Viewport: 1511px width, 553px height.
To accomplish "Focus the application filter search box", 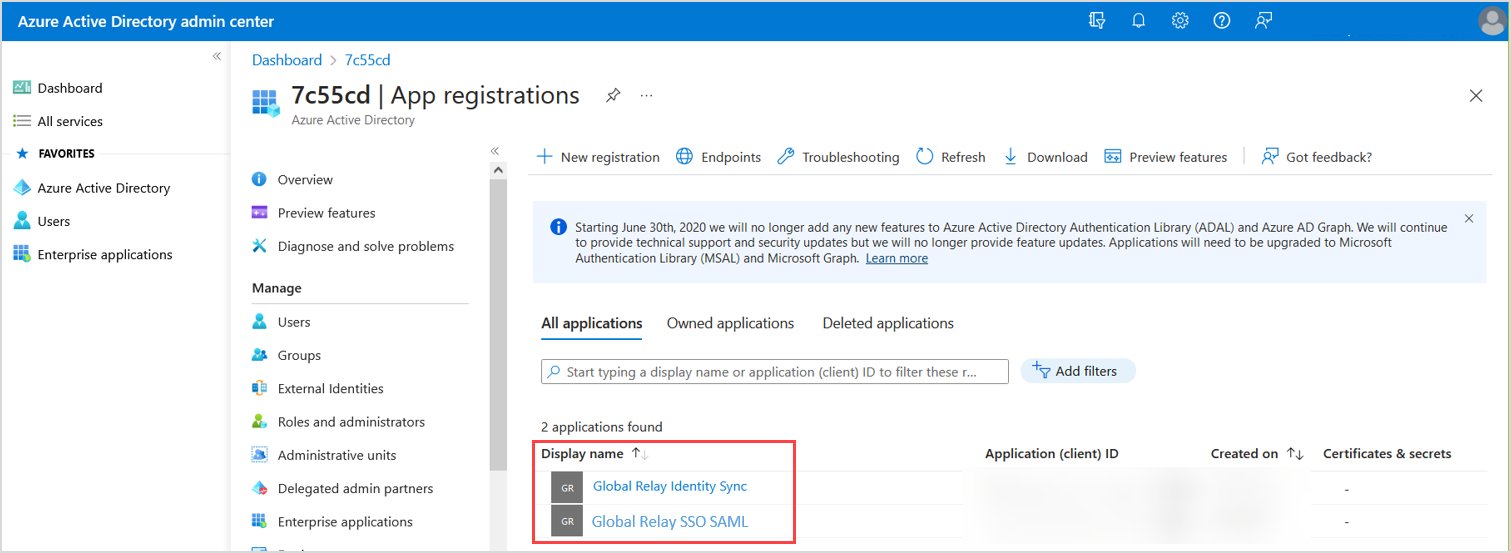I will tap(775, 372).
